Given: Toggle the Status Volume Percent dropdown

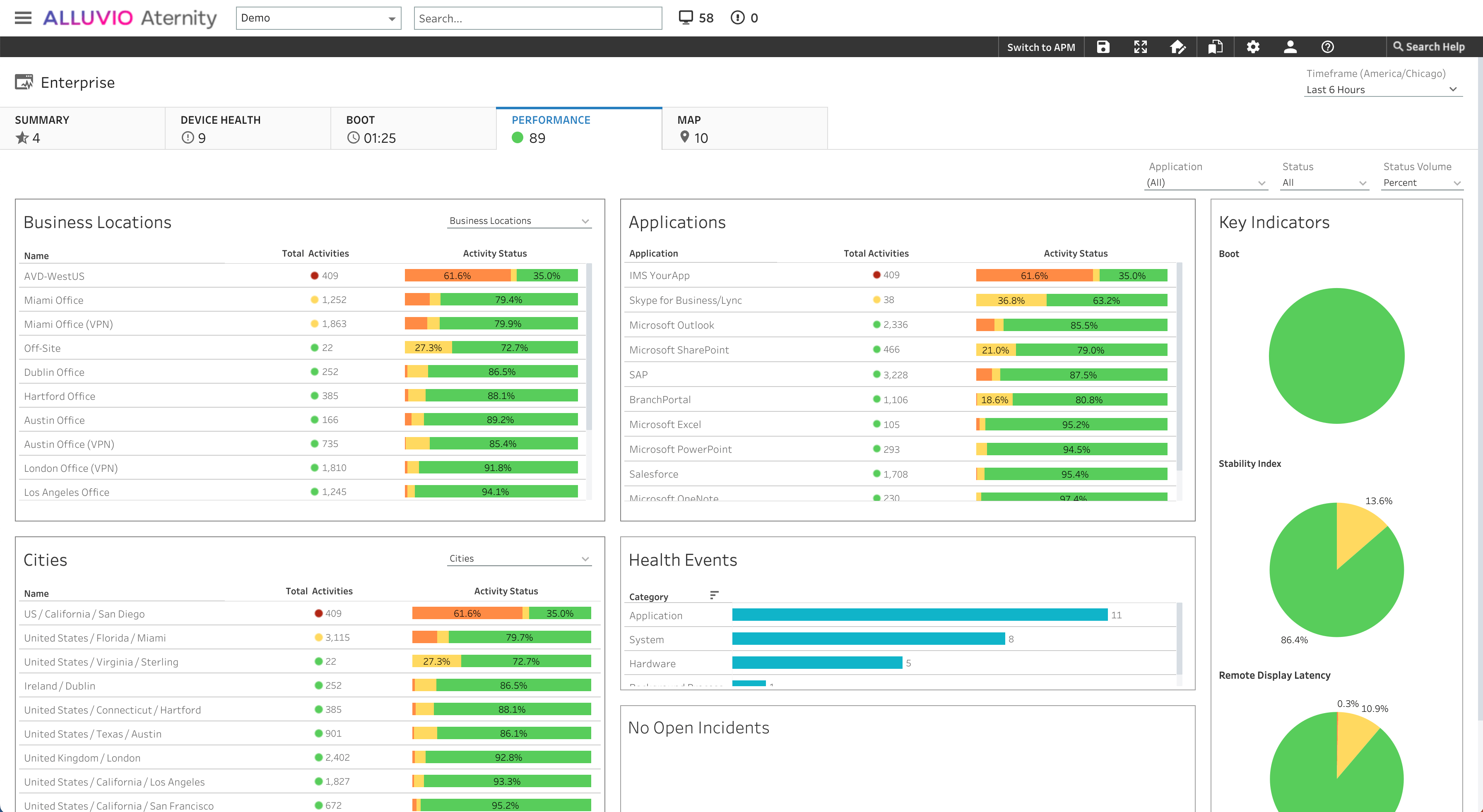Looking at the screenshot, I should (1422, 182).
